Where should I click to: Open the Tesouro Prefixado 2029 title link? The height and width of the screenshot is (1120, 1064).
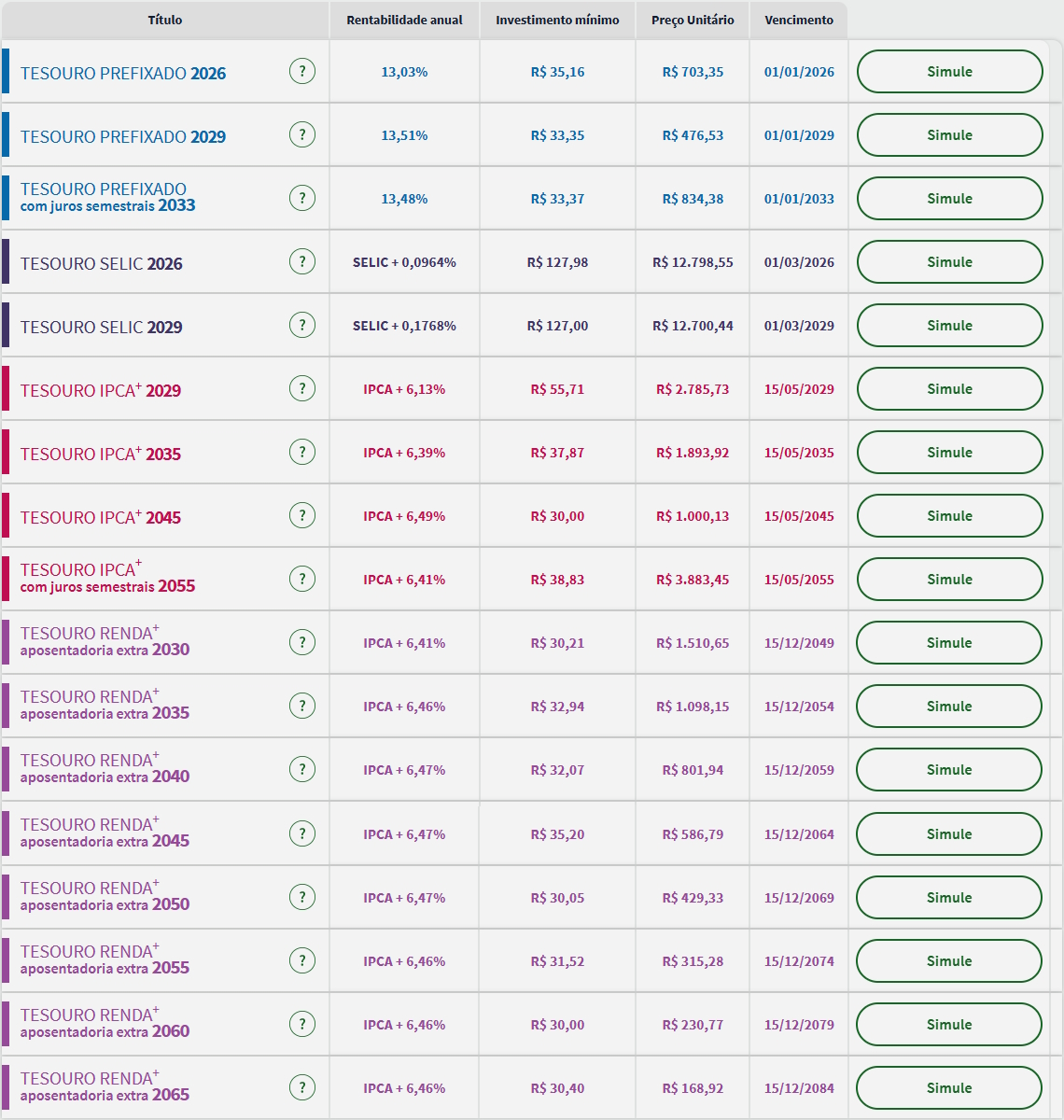click(x=123, y=137)
